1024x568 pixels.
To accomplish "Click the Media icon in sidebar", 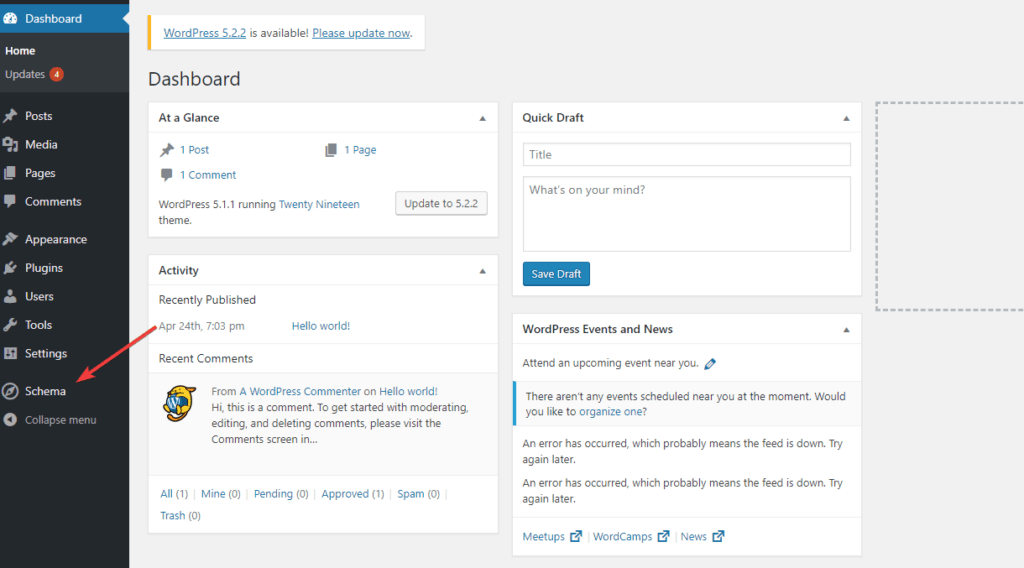I will (x=11, y=145).
